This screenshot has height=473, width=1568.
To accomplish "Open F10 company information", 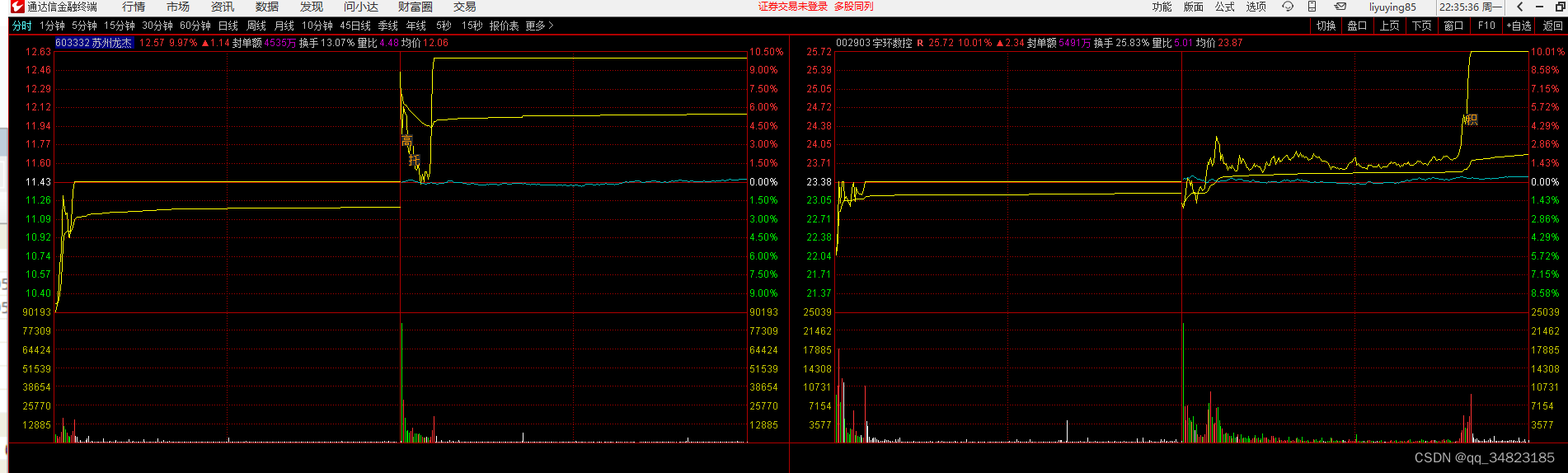I will (x=1486, y=26).
